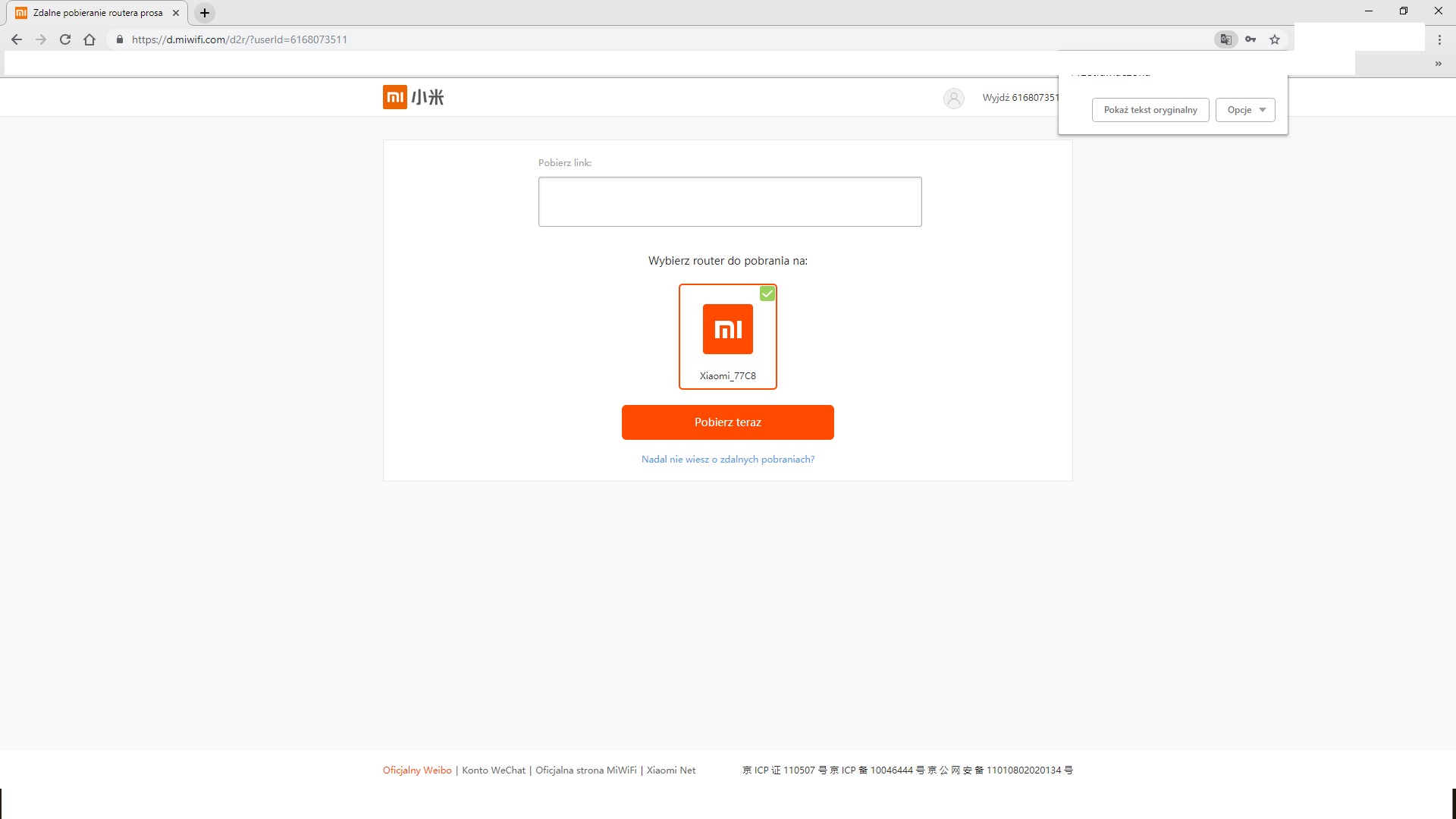Navigate back to previous page
This screenshot has width=1456, height=819.
17,39
